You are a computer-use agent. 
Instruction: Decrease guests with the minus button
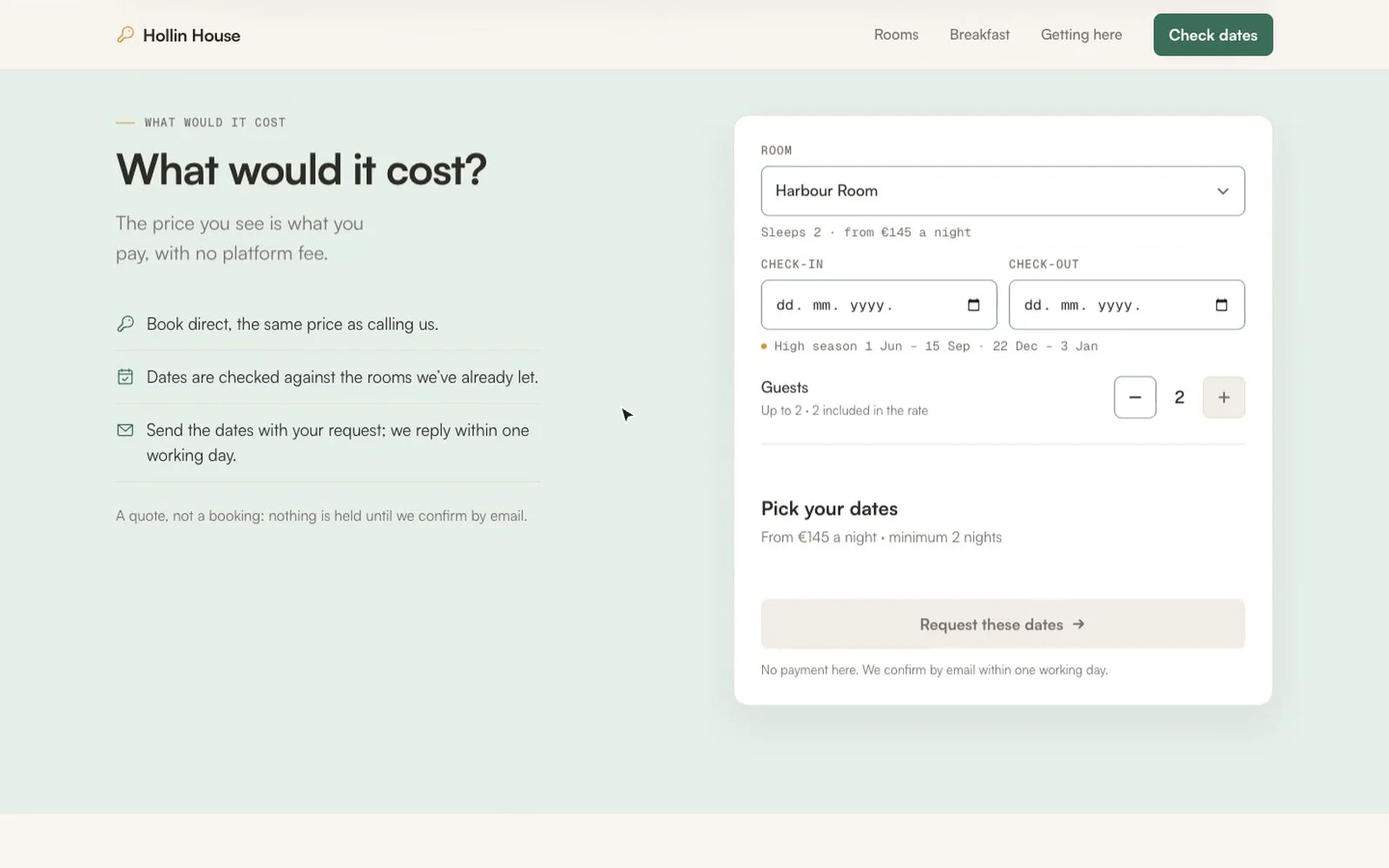[1135, 398]
